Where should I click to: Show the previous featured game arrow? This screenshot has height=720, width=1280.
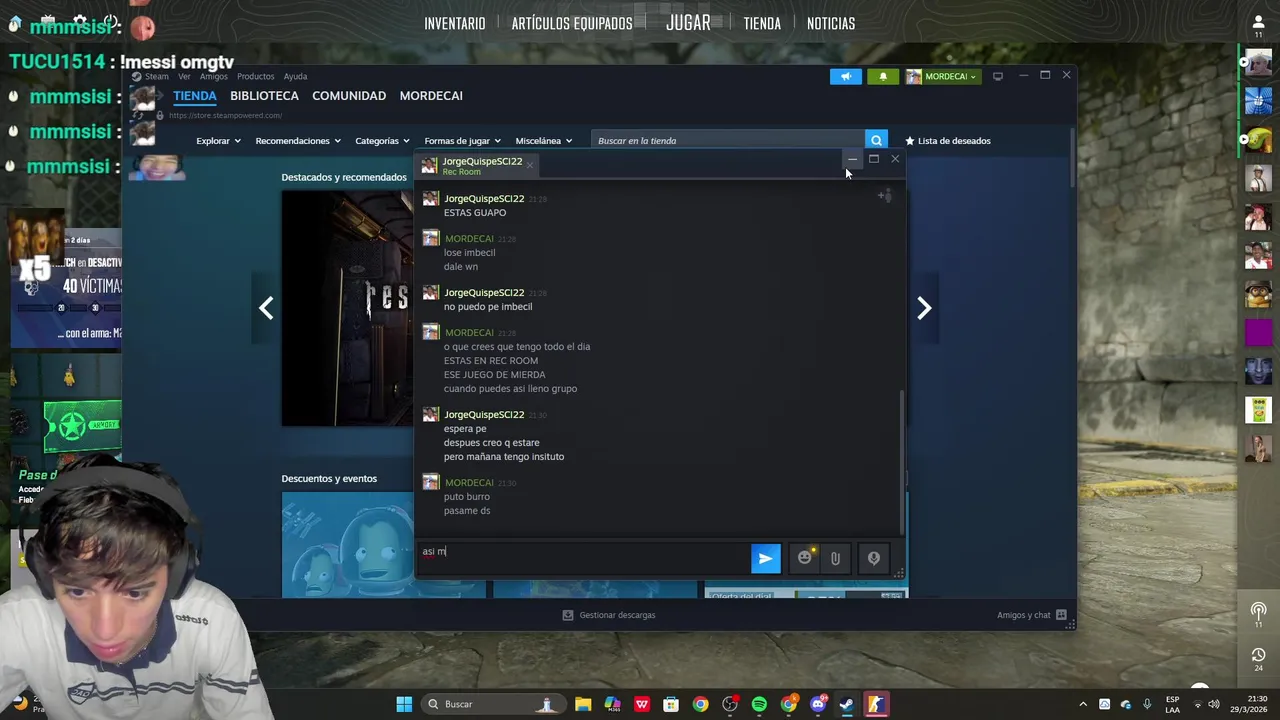[266, 308]
